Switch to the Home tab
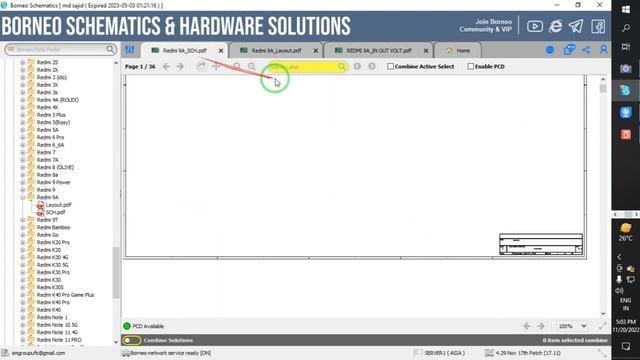Viewport: 640px width, 360px height. point(458,51)
